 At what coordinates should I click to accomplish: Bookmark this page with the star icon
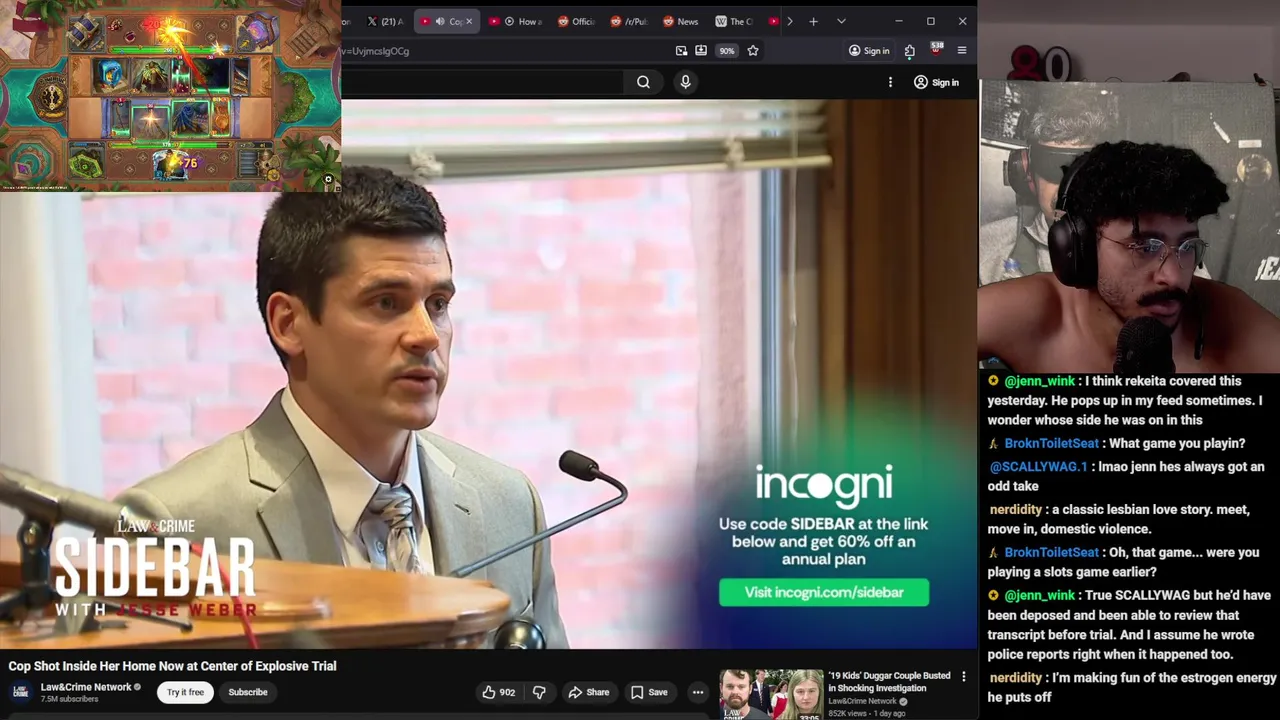point(753,51)
